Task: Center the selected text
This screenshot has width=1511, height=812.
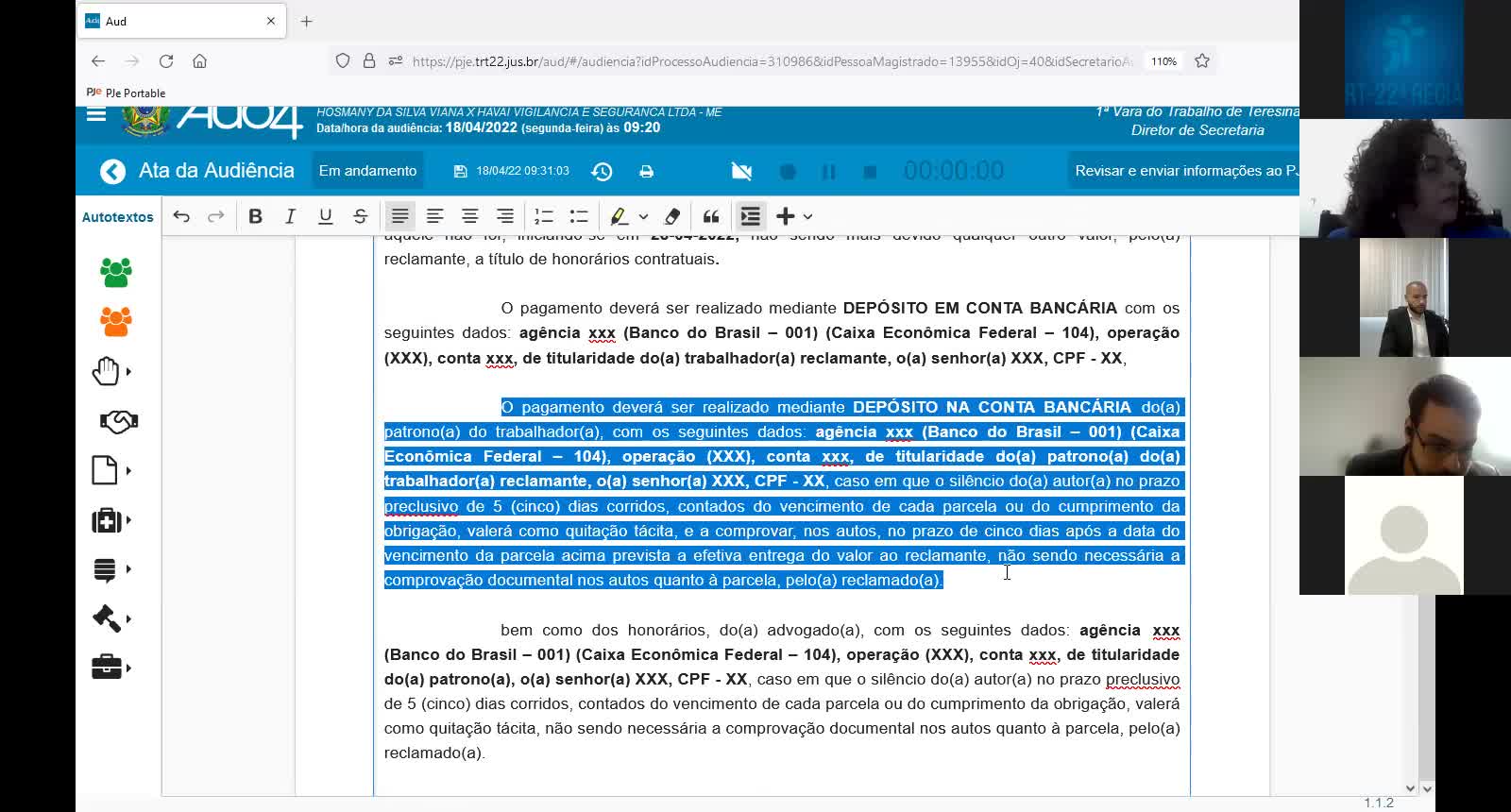Action: [469, 216]
